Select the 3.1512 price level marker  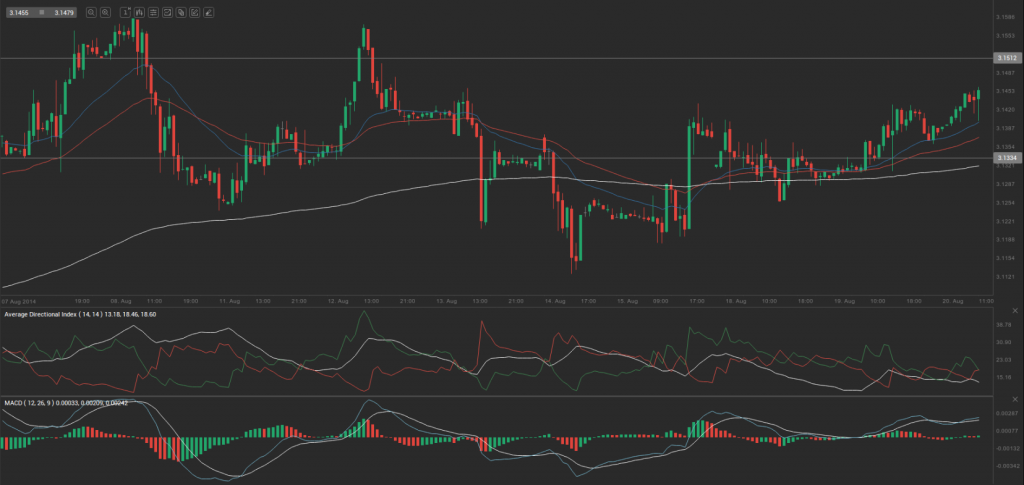click(x=1006, y=58)
